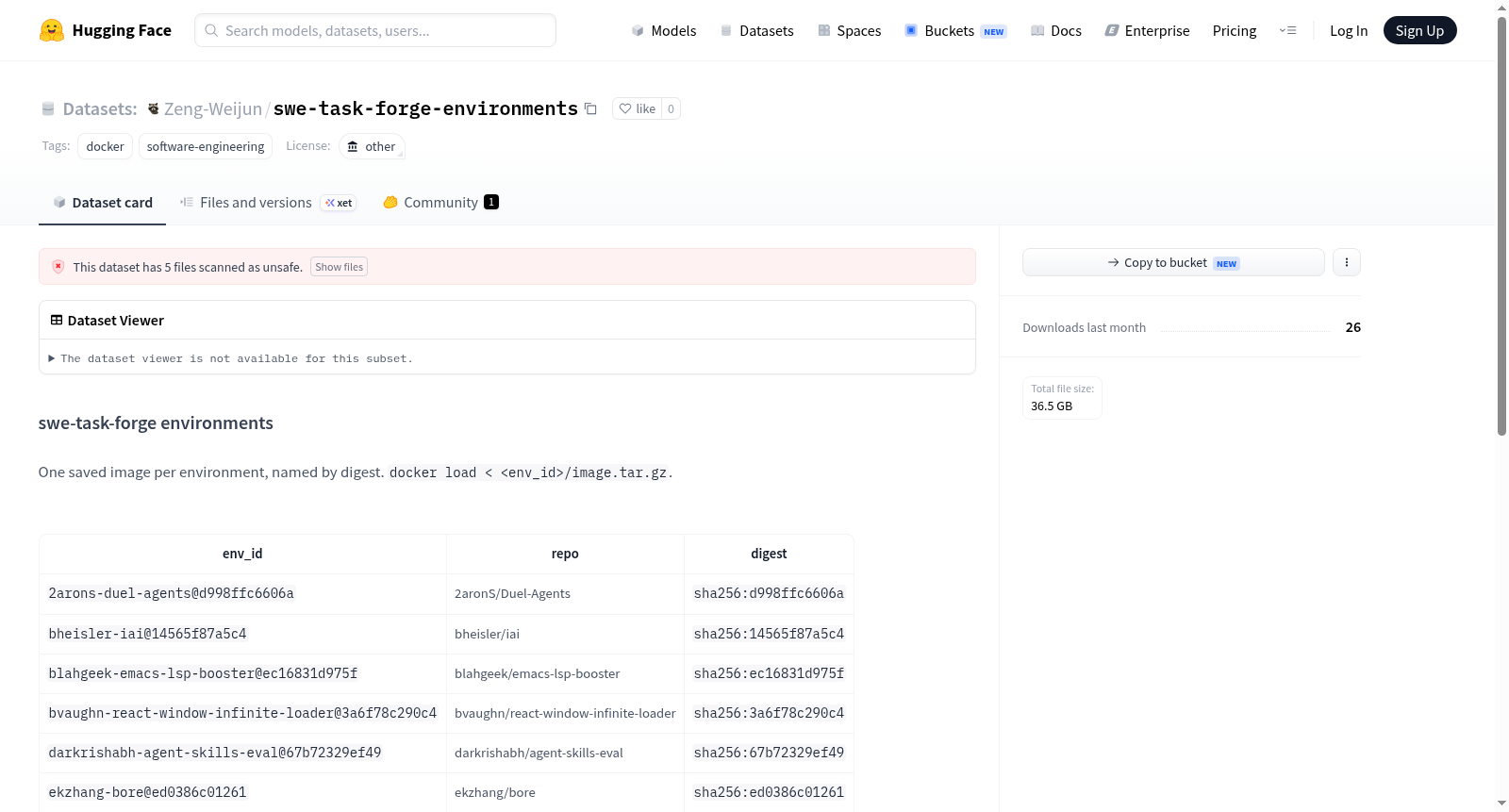
Task: Click cell ekzhang-bore@ed0386c01261
Action: (147, 792)
